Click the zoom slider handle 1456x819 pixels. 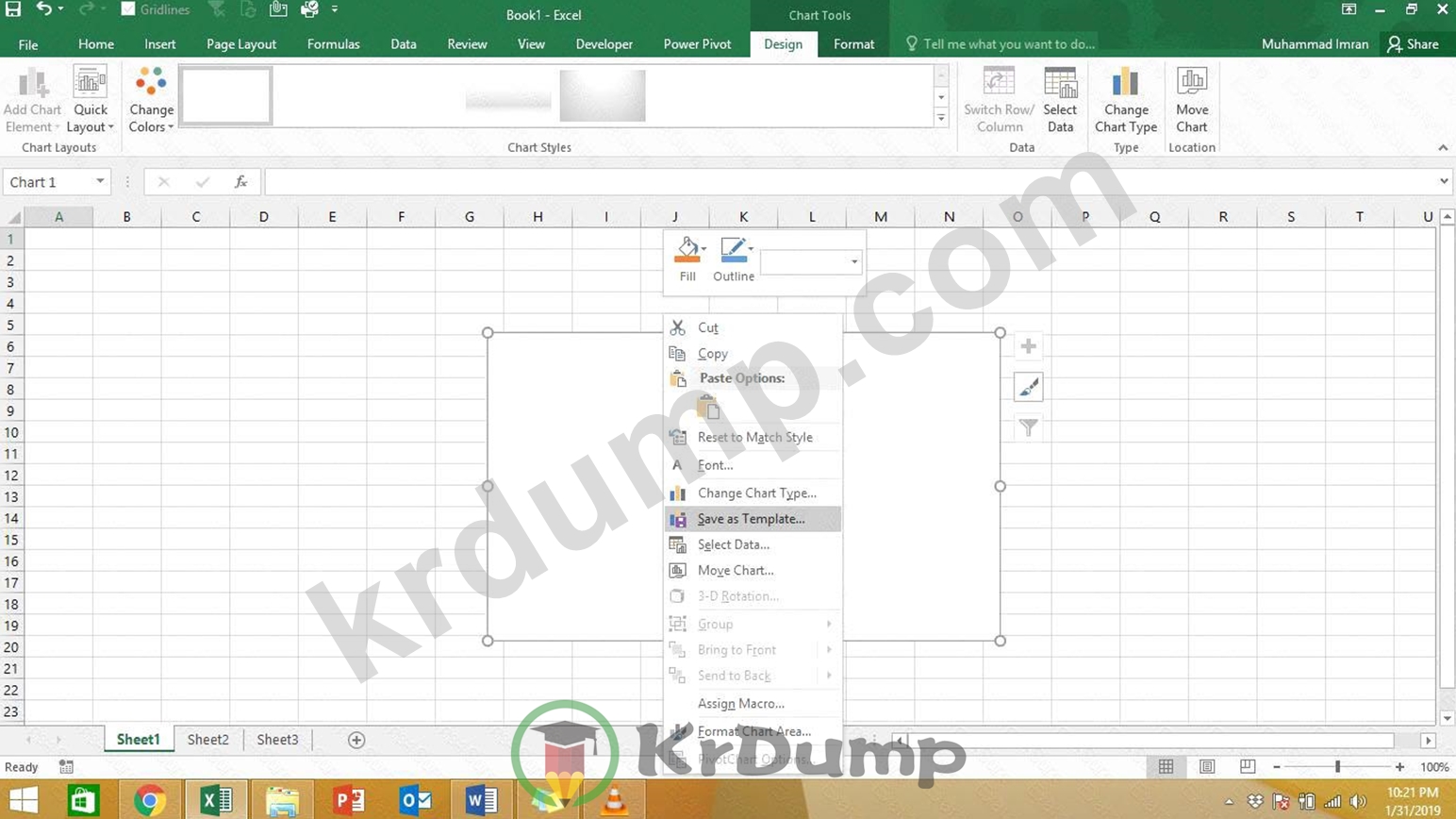(x=1337, y=767)
